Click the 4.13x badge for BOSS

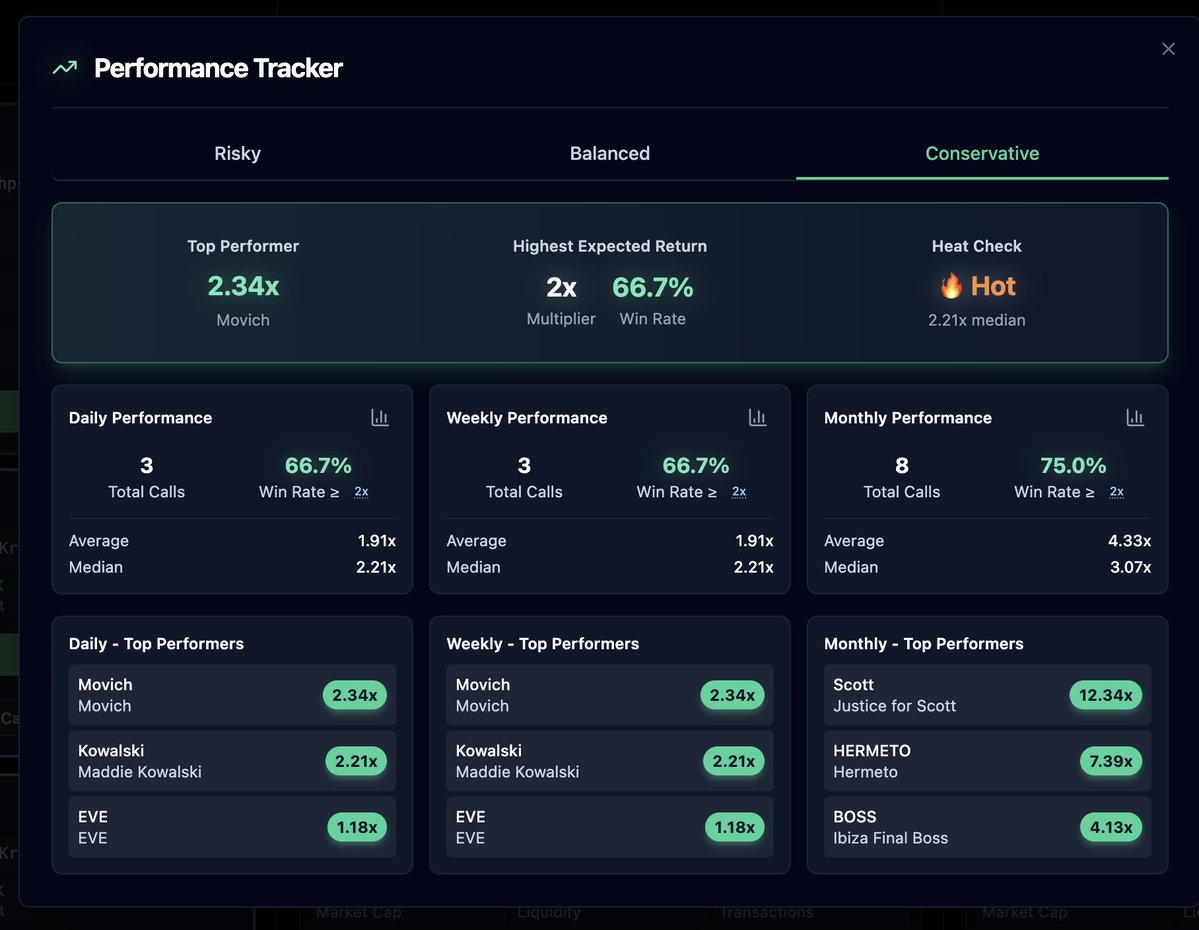pos(1110,827)
